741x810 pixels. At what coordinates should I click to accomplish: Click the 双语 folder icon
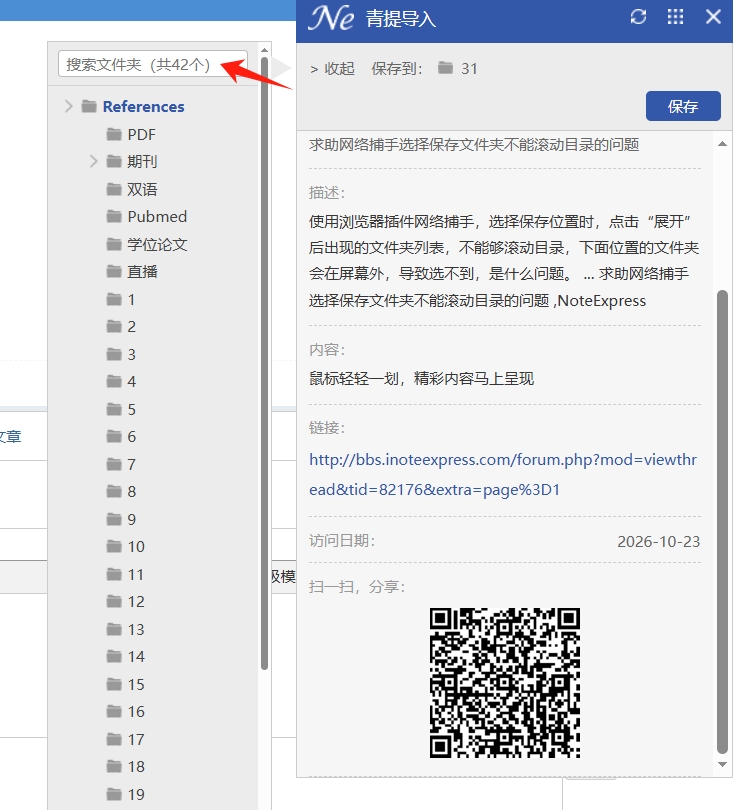coord(114,189)
